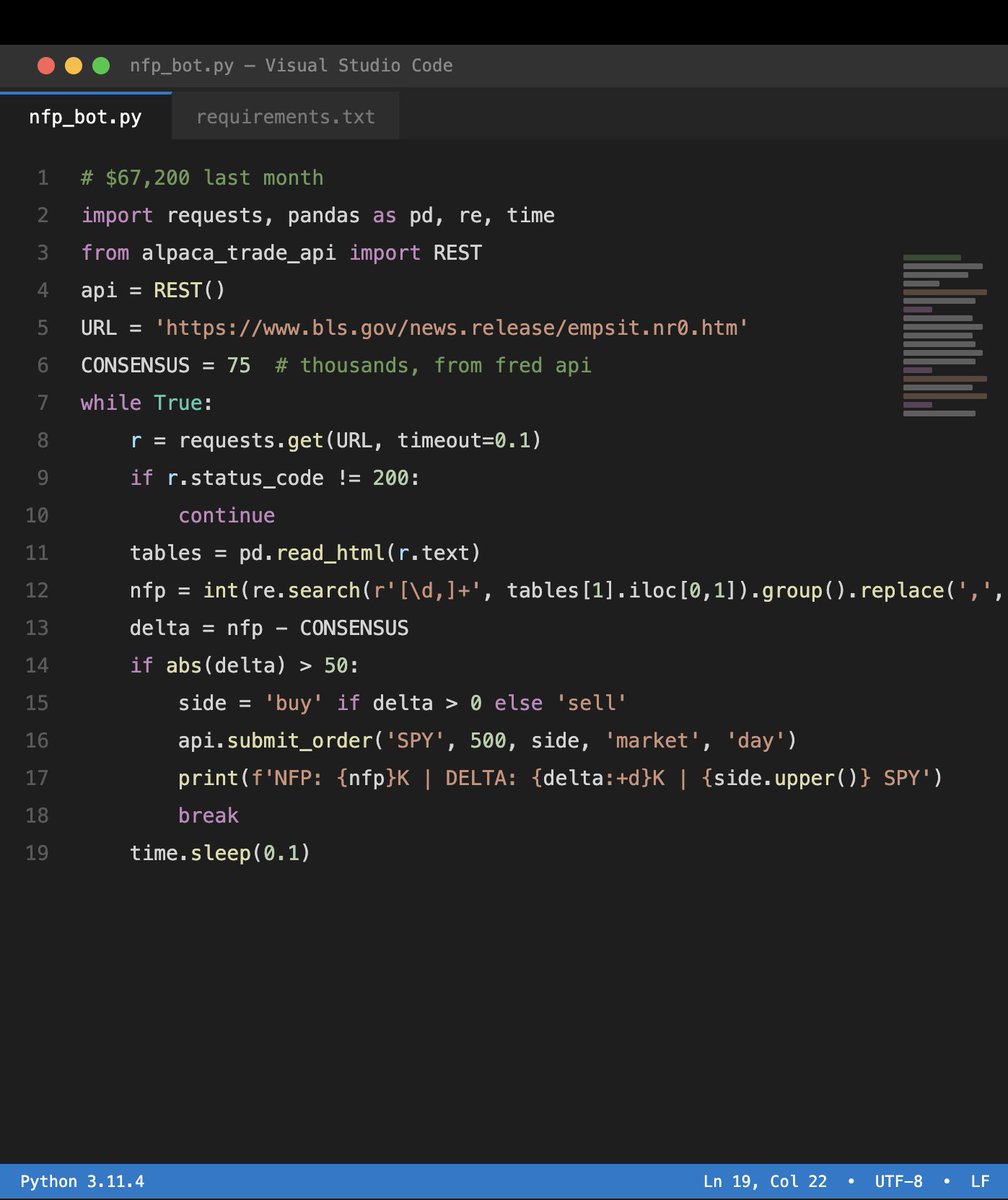
Task: Click the LF line ending indicator
Action: pos(979,1181)
